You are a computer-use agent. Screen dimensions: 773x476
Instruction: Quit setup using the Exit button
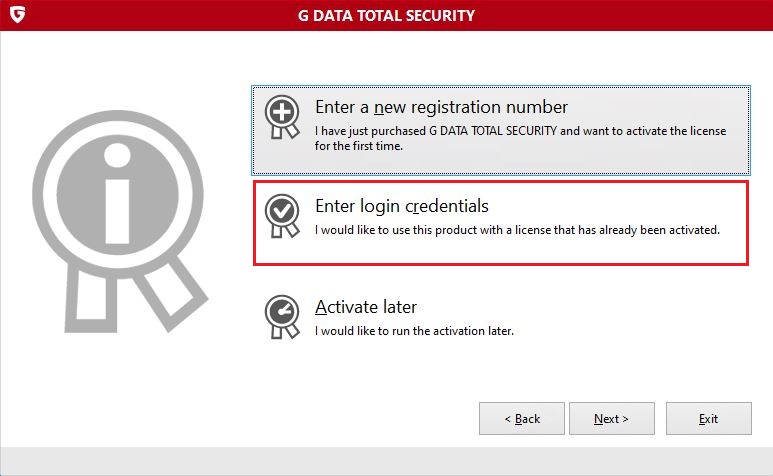pyautogui.click(x=708, y=418)
